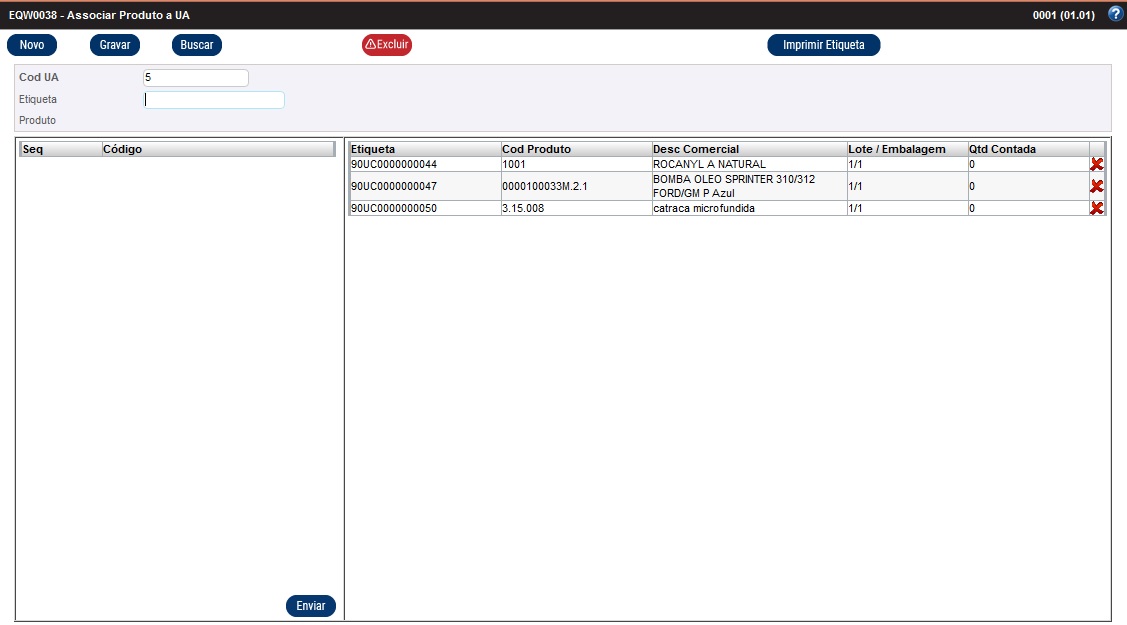
Task: Click into the Etiqueta text field
Action: pos(214,100)
